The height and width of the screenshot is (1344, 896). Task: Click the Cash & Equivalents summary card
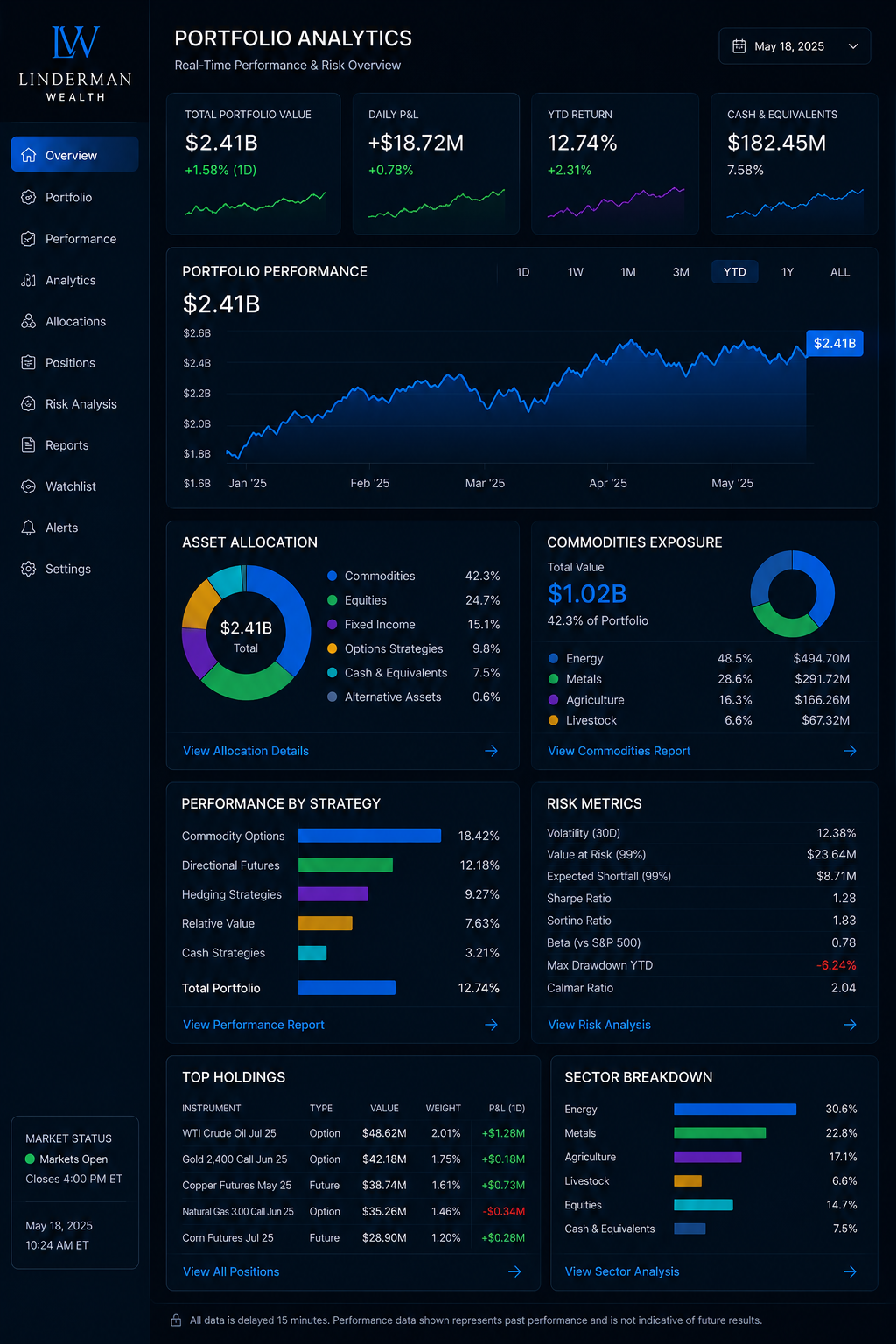point(794,164)
